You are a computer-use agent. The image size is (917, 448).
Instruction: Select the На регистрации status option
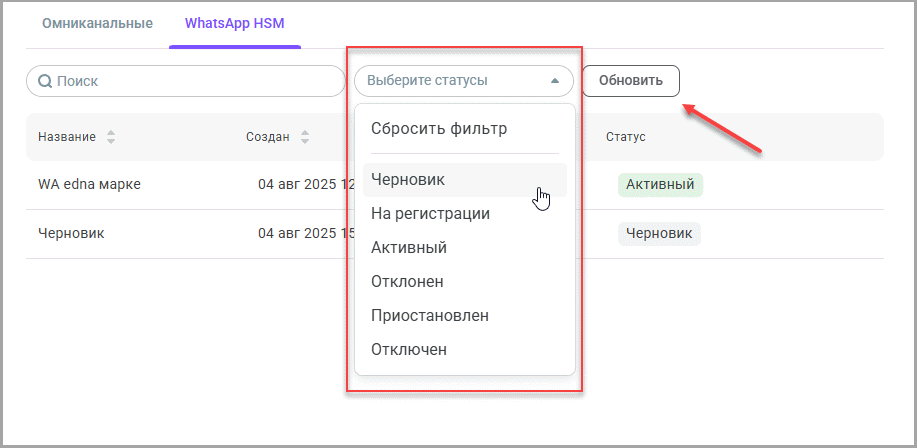pos(465,213)
